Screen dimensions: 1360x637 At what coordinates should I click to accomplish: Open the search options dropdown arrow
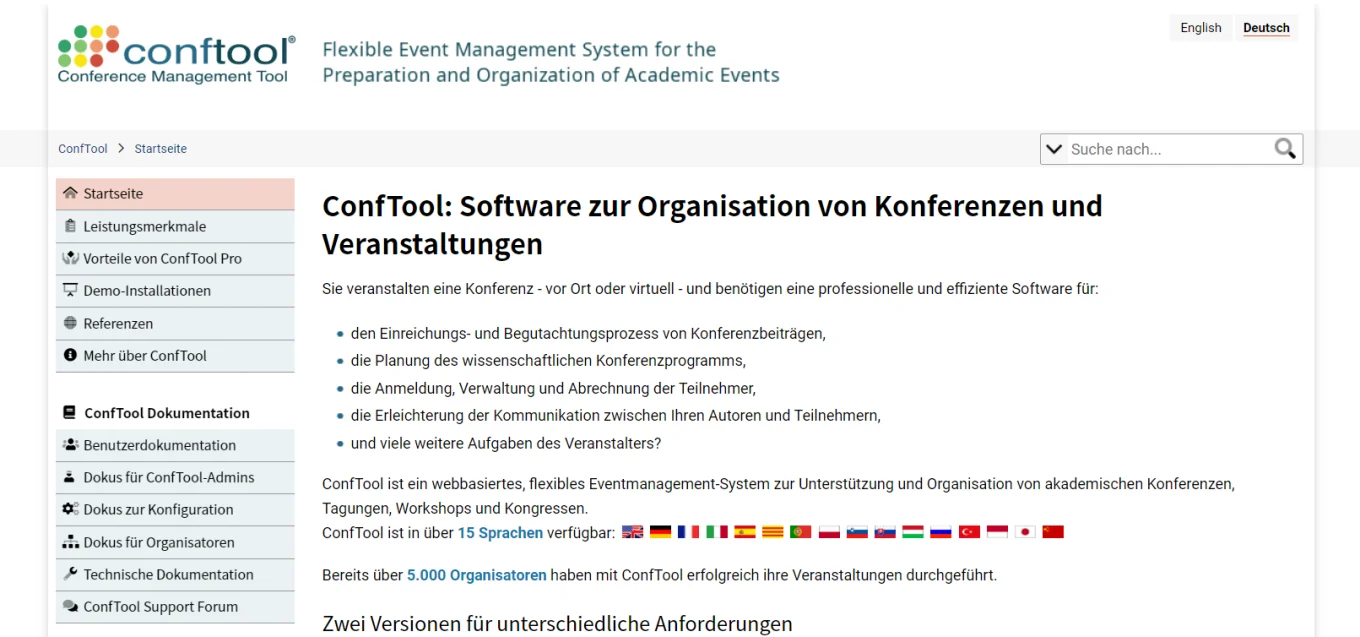1053,149
